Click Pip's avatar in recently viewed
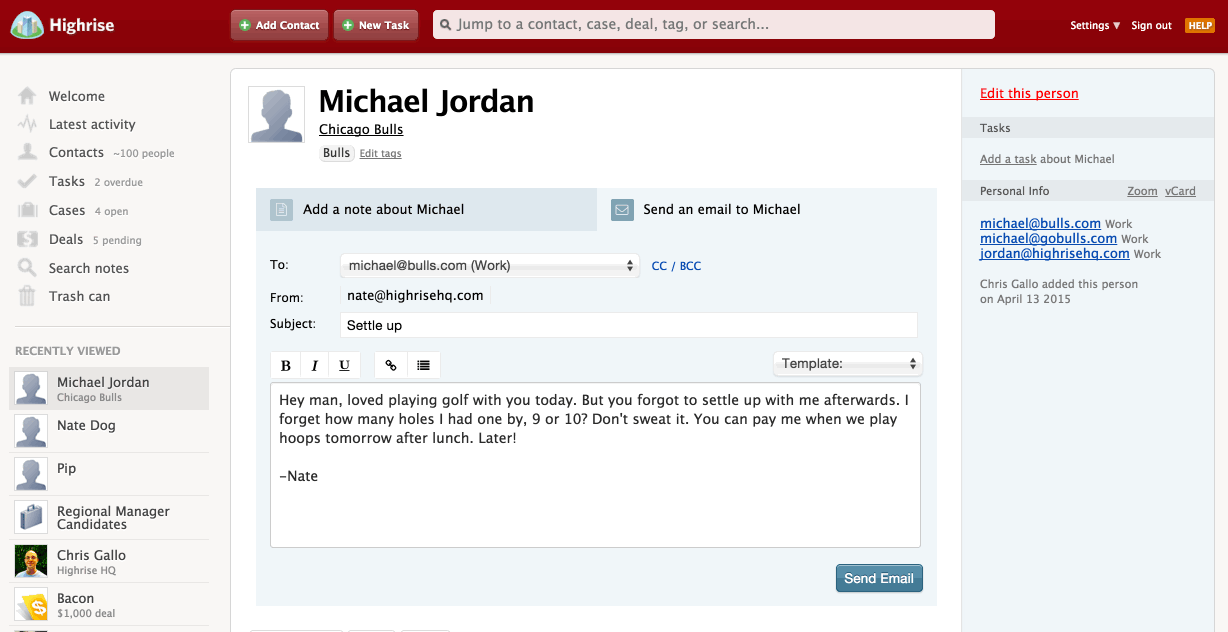1228x632 pixels. point(31,474)
